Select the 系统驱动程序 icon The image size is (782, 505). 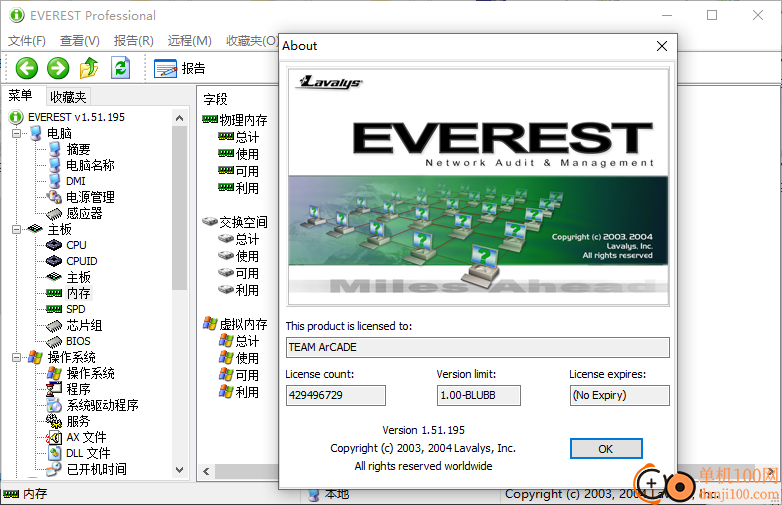click(54, 405)
